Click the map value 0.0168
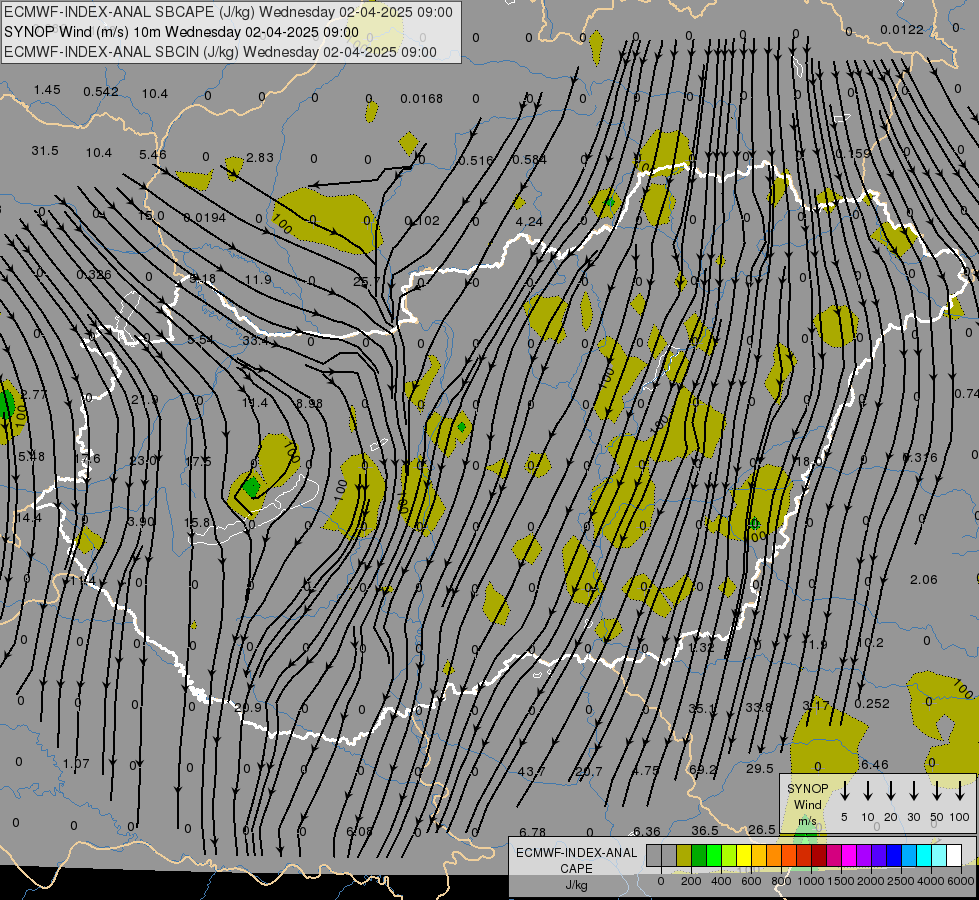 [421, 99]
